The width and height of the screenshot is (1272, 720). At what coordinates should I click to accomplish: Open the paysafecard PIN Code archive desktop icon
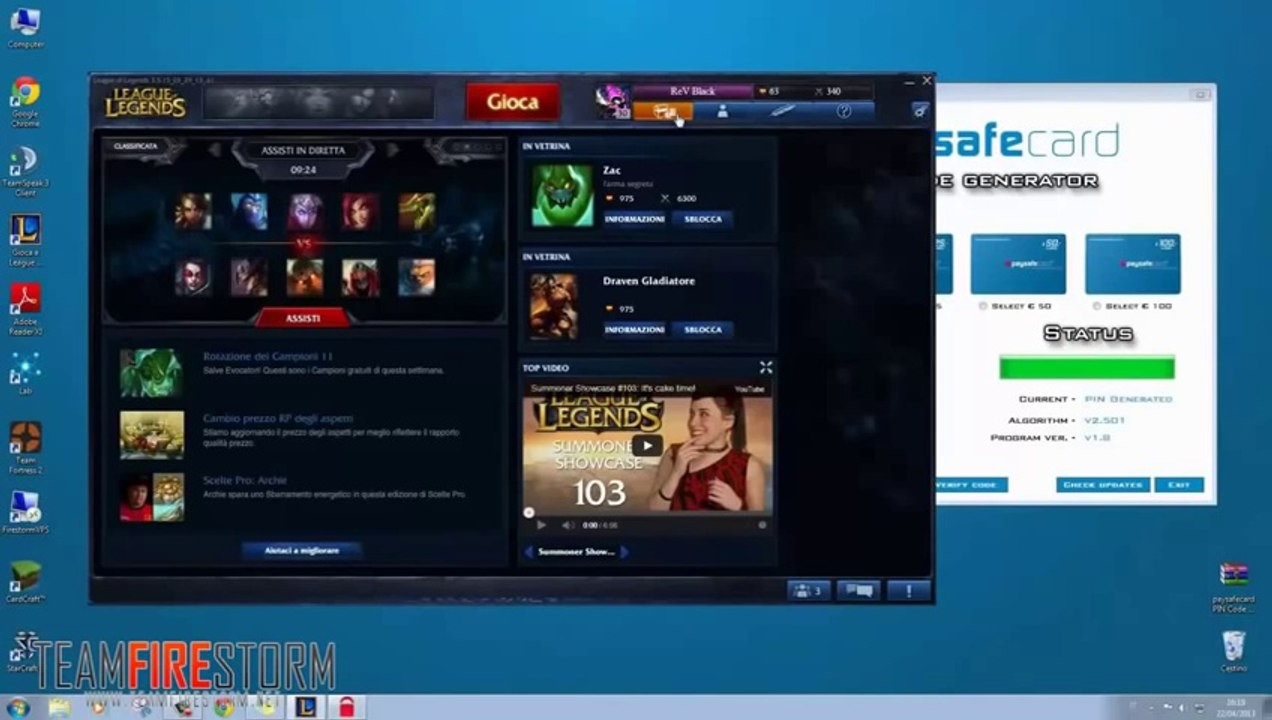pos(1233,586)
